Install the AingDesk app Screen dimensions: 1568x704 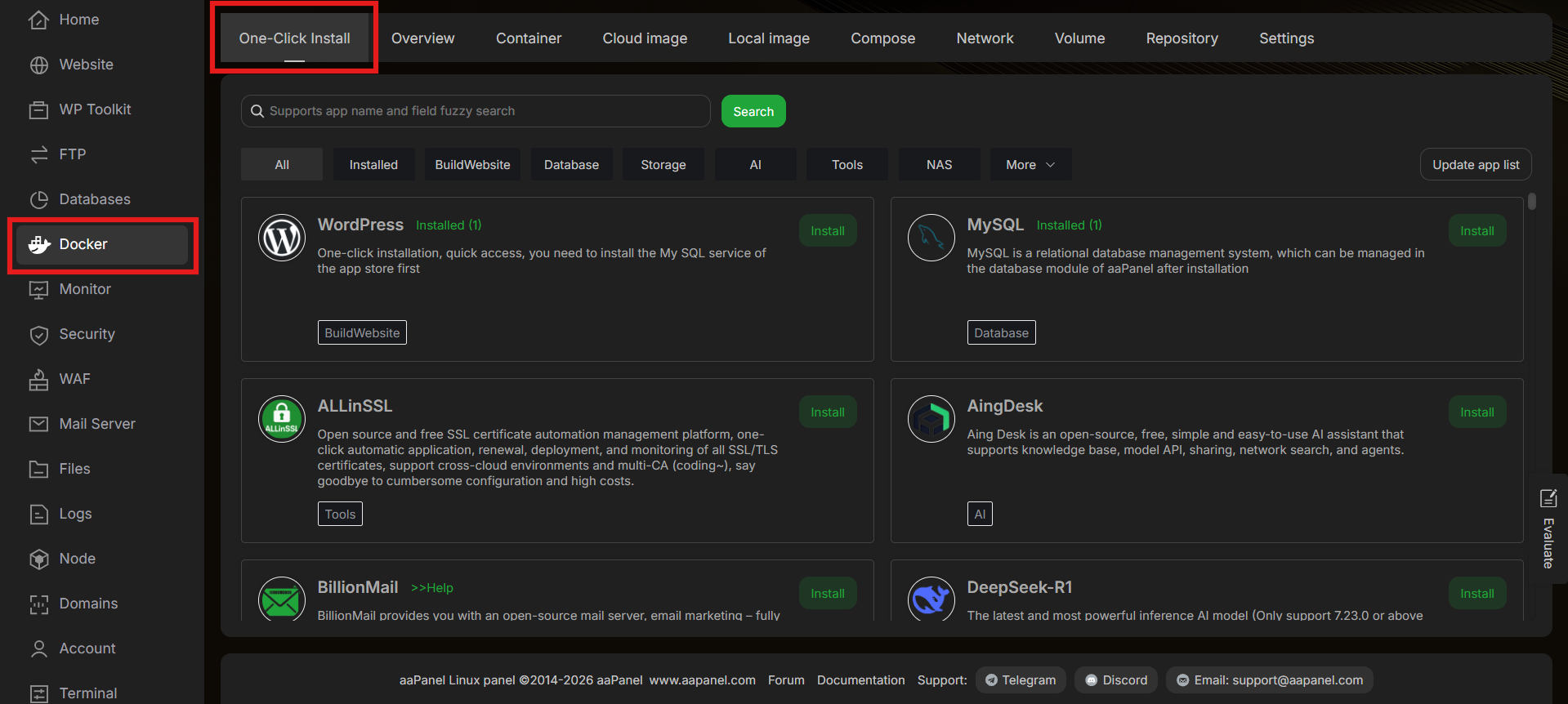tap(1477, 412)
